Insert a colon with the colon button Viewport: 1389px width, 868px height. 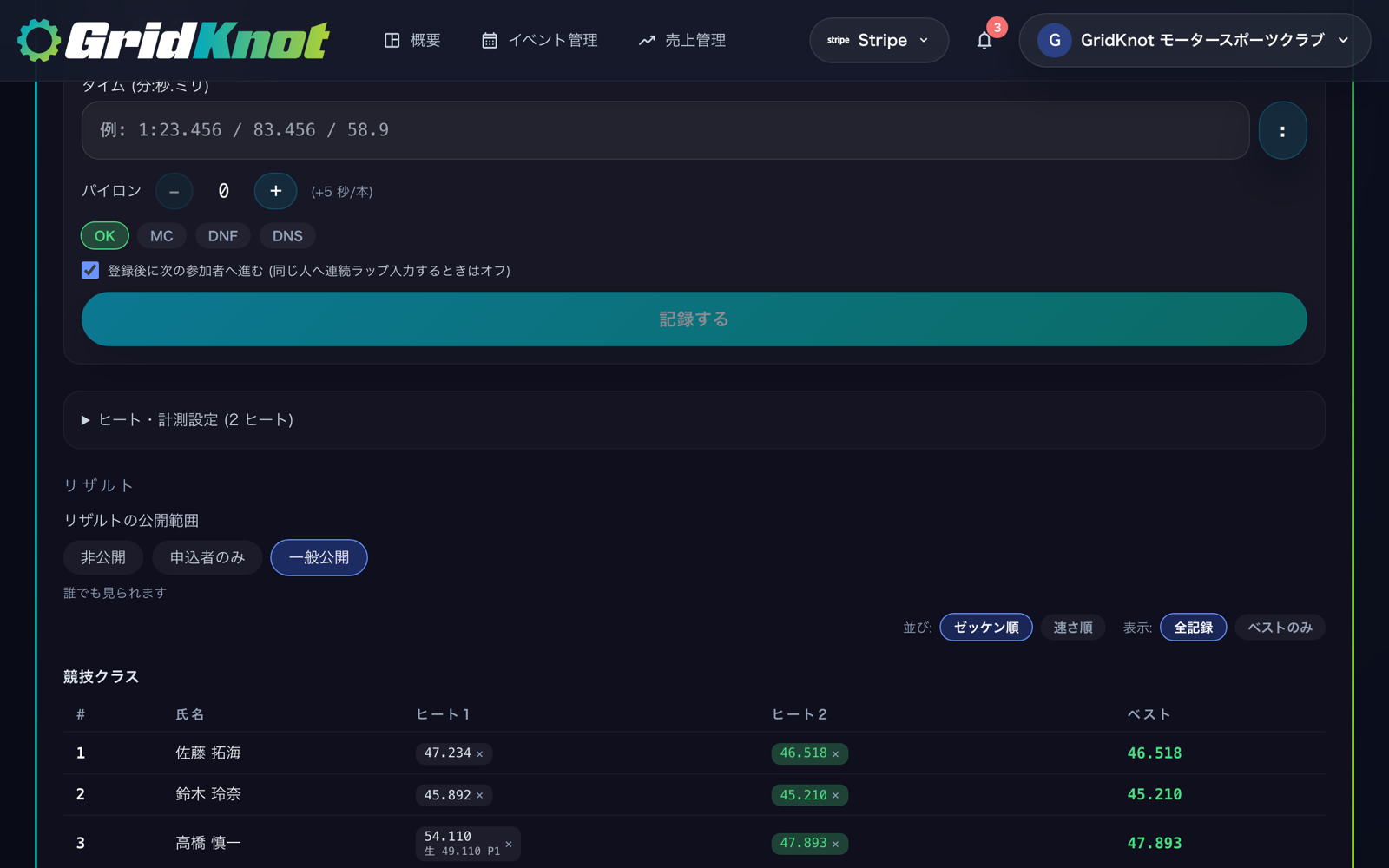(1282, 130)
